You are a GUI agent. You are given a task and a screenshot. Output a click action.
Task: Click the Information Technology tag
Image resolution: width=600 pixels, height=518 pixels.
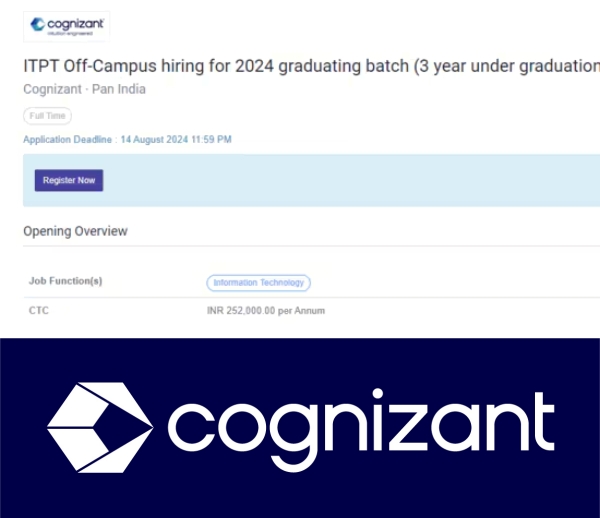[258, 283]
